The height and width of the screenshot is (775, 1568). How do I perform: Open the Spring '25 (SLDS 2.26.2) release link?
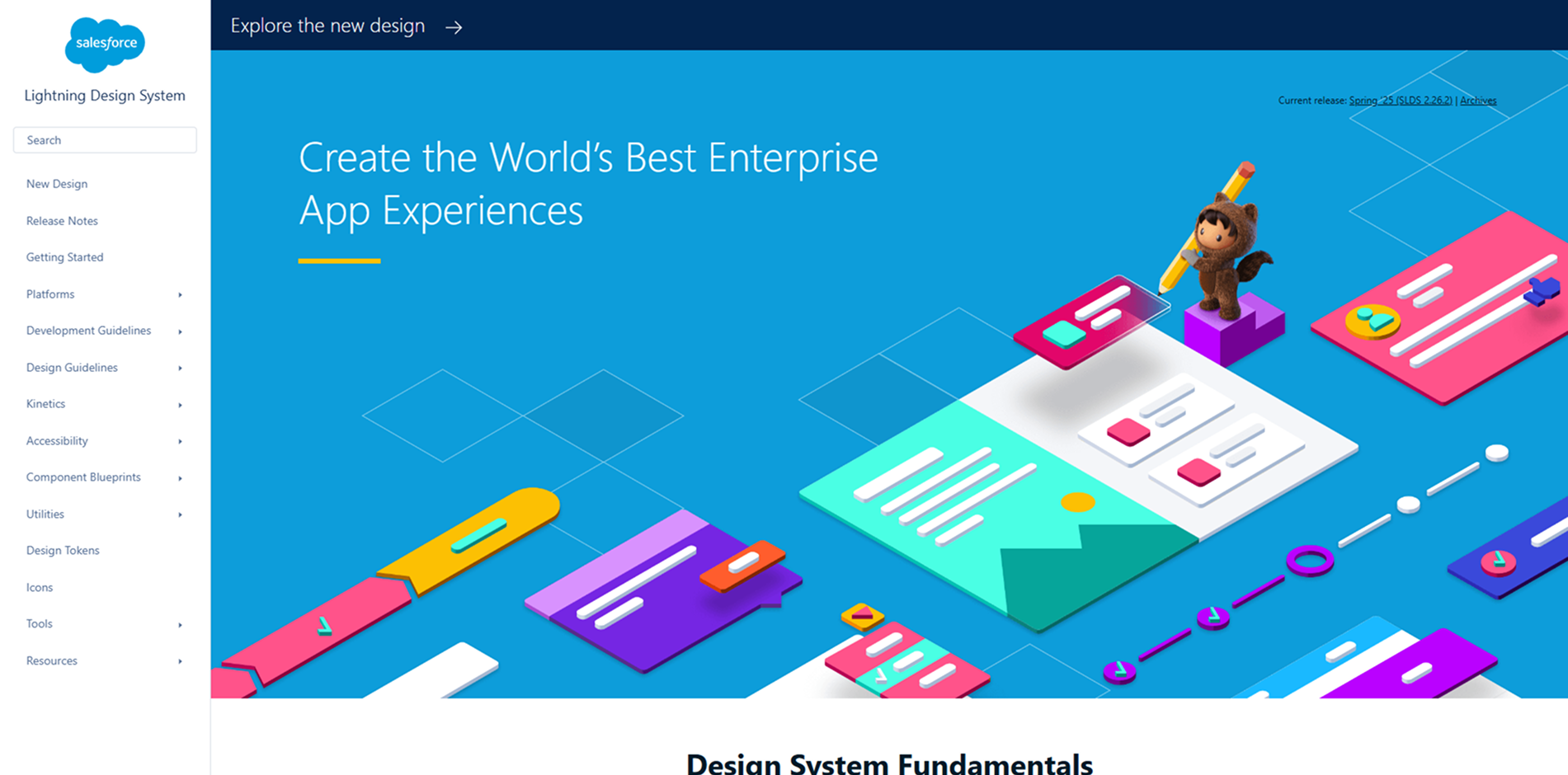[x=1401, y=101]
